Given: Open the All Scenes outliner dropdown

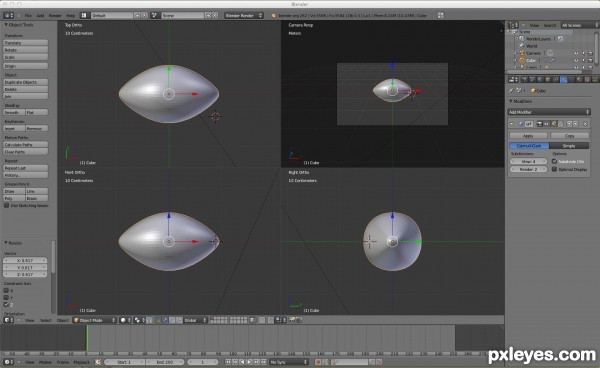Looking at the screenshot, I should coord(579,25).
